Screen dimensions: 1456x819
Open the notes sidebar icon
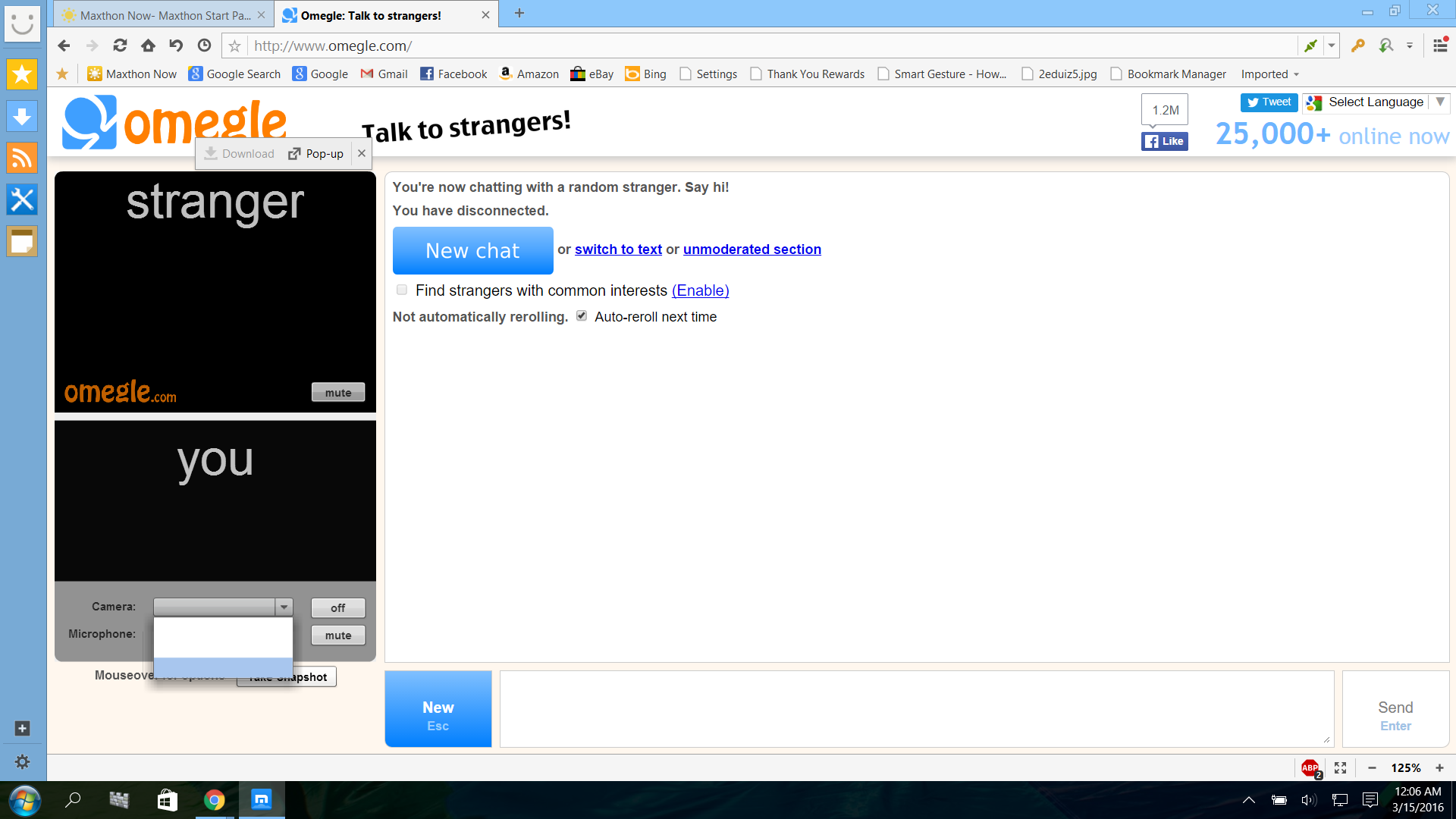tap(22, 241)
